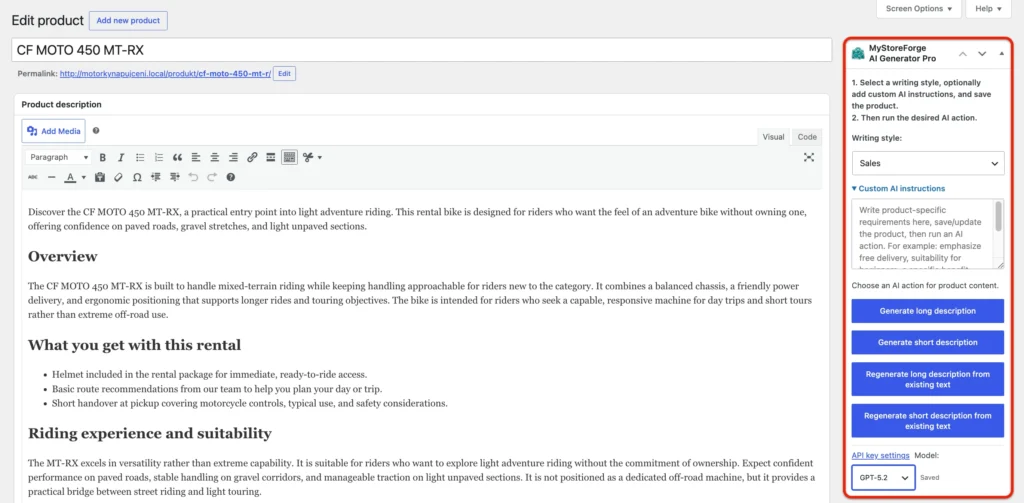This screenshot has height=503, width=1024.
Task: Open the Paragraph format dropdown
Action: click(59, 157)
